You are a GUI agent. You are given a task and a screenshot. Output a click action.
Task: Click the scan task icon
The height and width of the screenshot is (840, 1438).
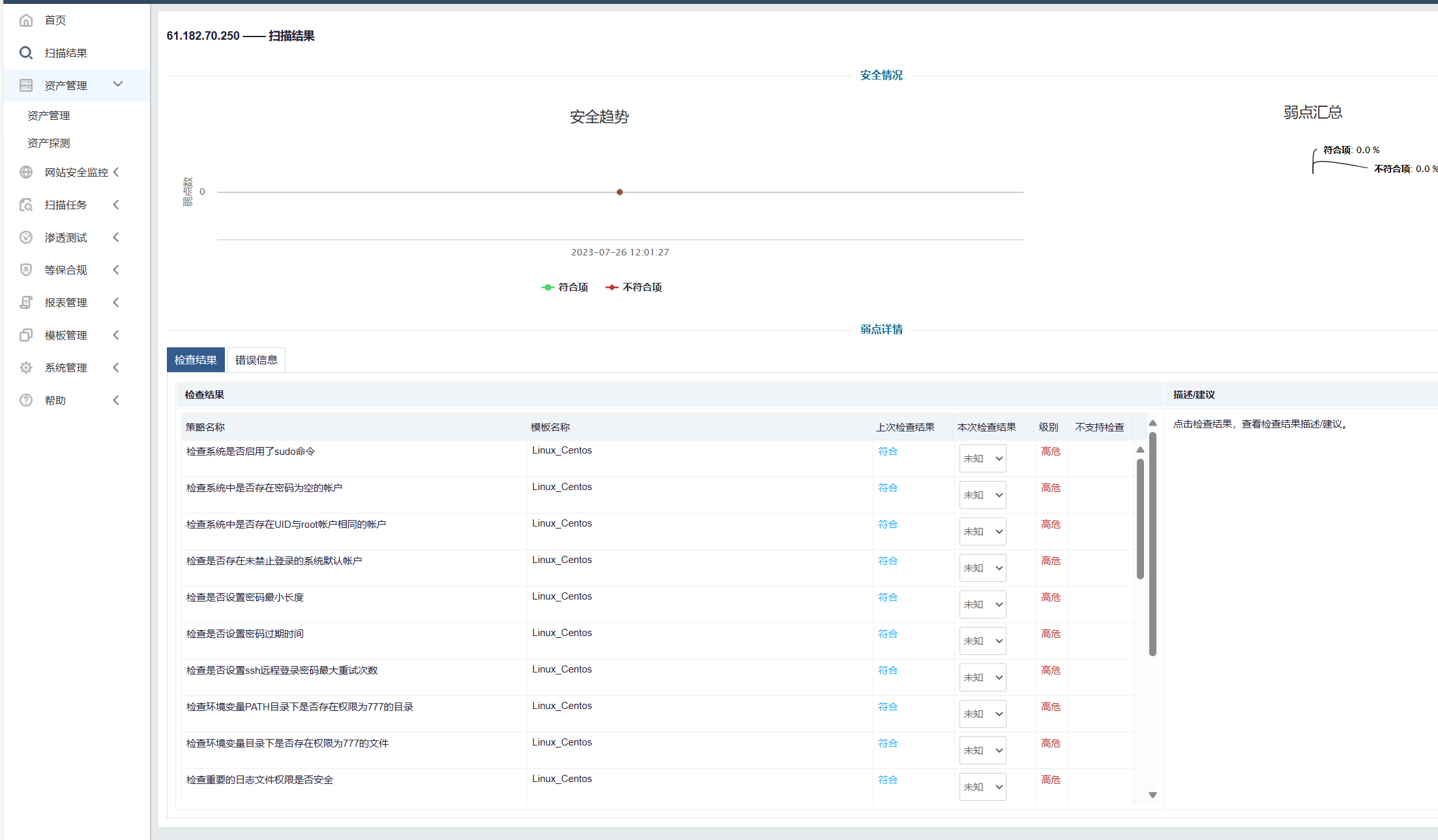26,205
